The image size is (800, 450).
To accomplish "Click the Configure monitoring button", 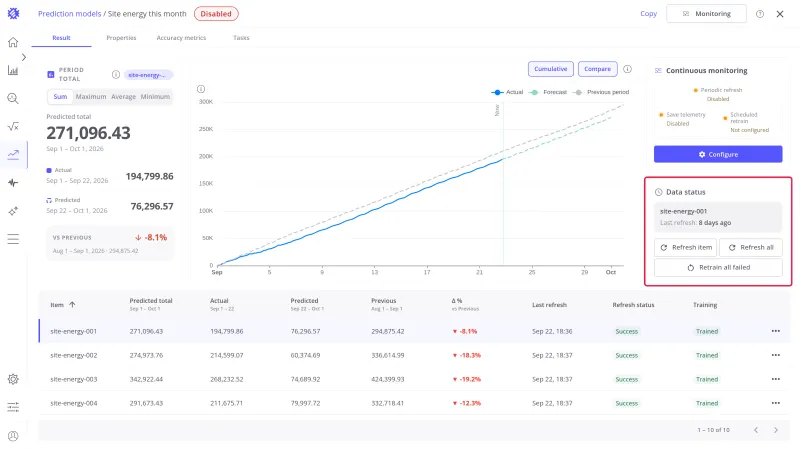I will pyautogui.click(x=718, y=155).
